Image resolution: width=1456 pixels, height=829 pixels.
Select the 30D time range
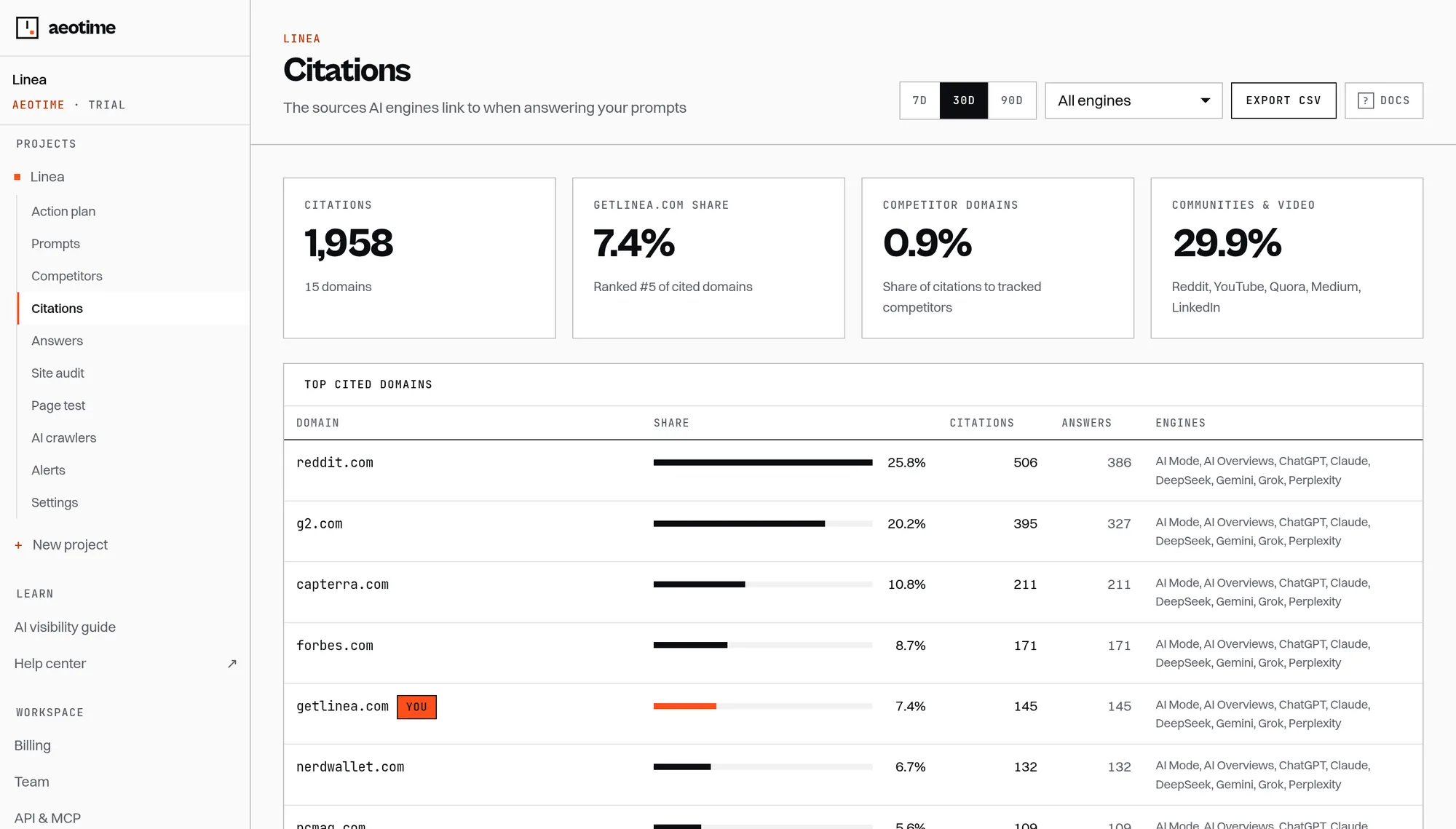click(964, 100)
